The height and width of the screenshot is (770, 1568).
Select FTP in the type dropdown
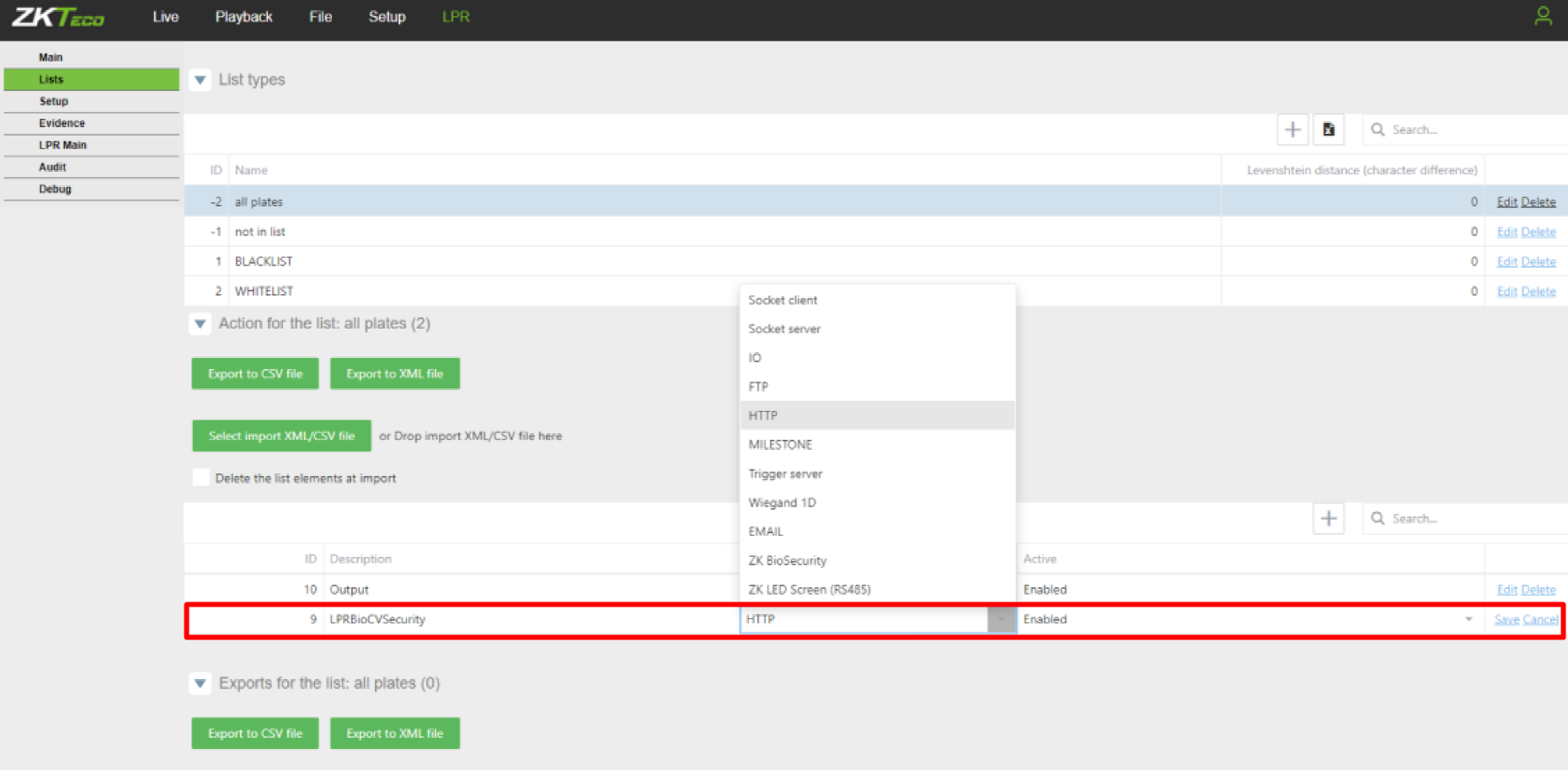877,387
